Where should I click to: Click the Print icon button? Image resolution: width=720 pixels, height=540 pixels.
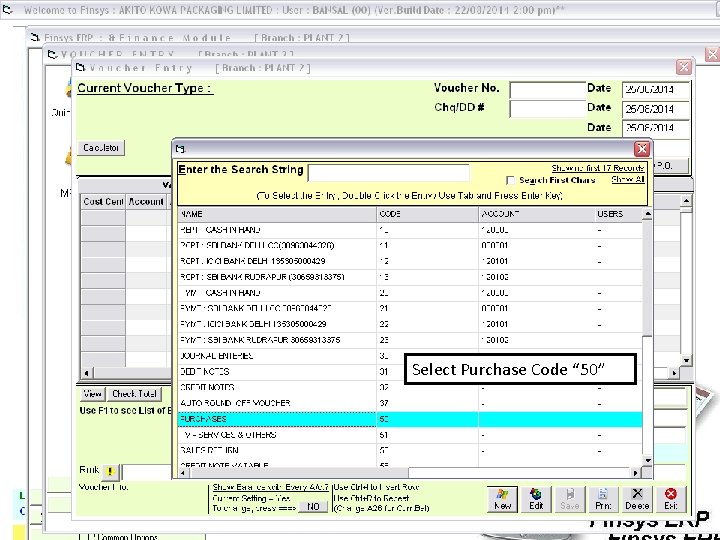coord(603,499)
